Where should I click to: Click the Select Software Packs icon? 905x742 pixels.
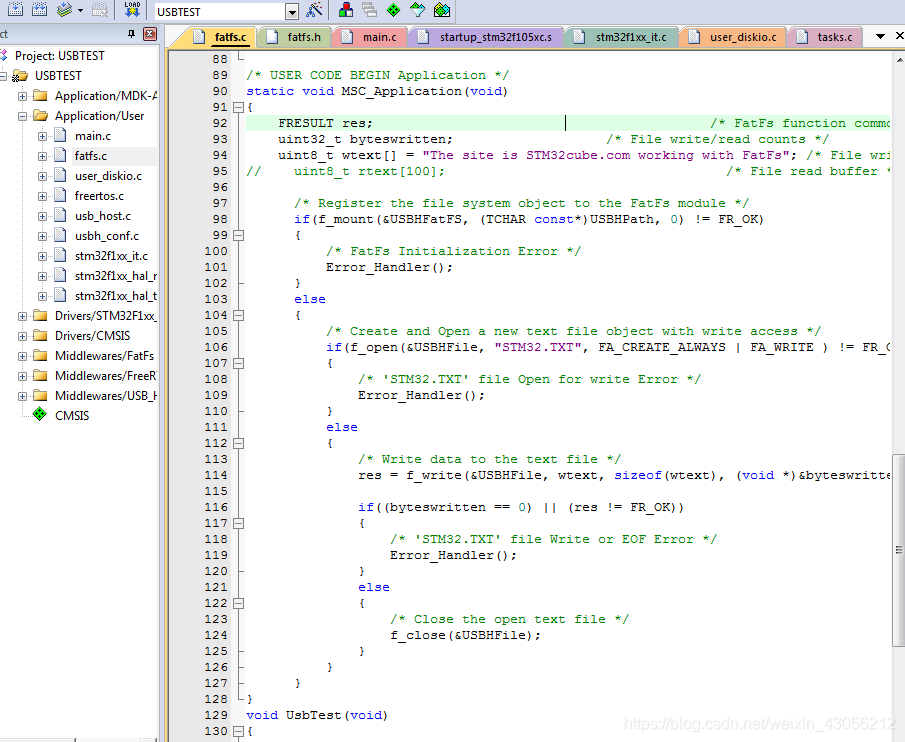click(x=417, y=9)
